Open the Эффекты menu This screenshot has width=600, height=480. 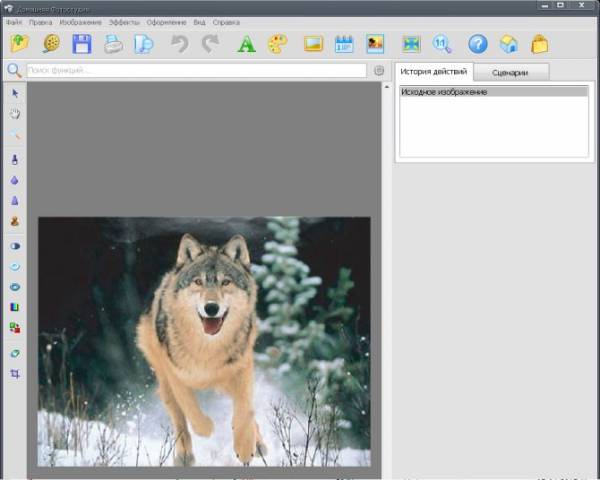[124, 23]
